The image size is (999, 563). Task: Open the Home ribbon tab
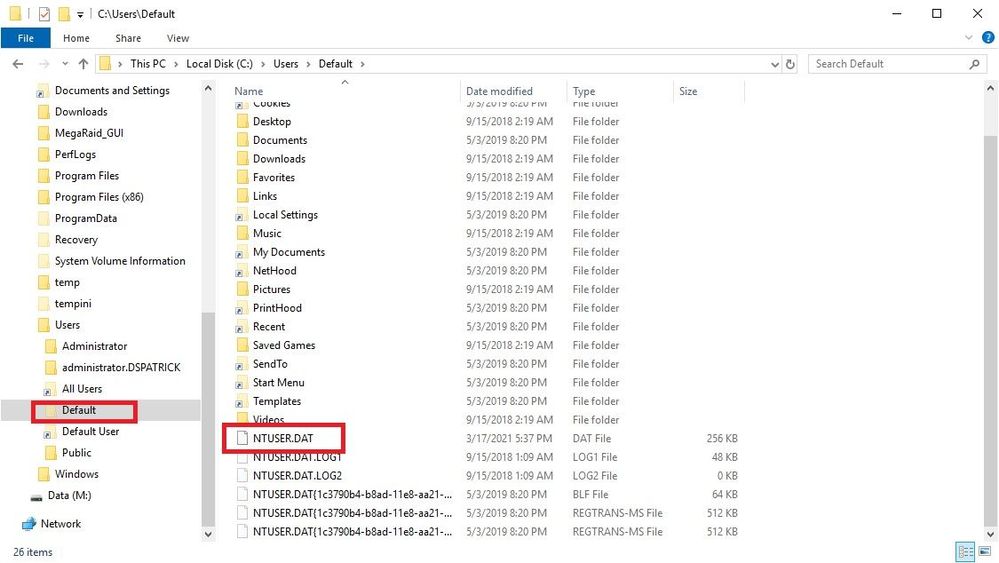[x=76, y=38]
